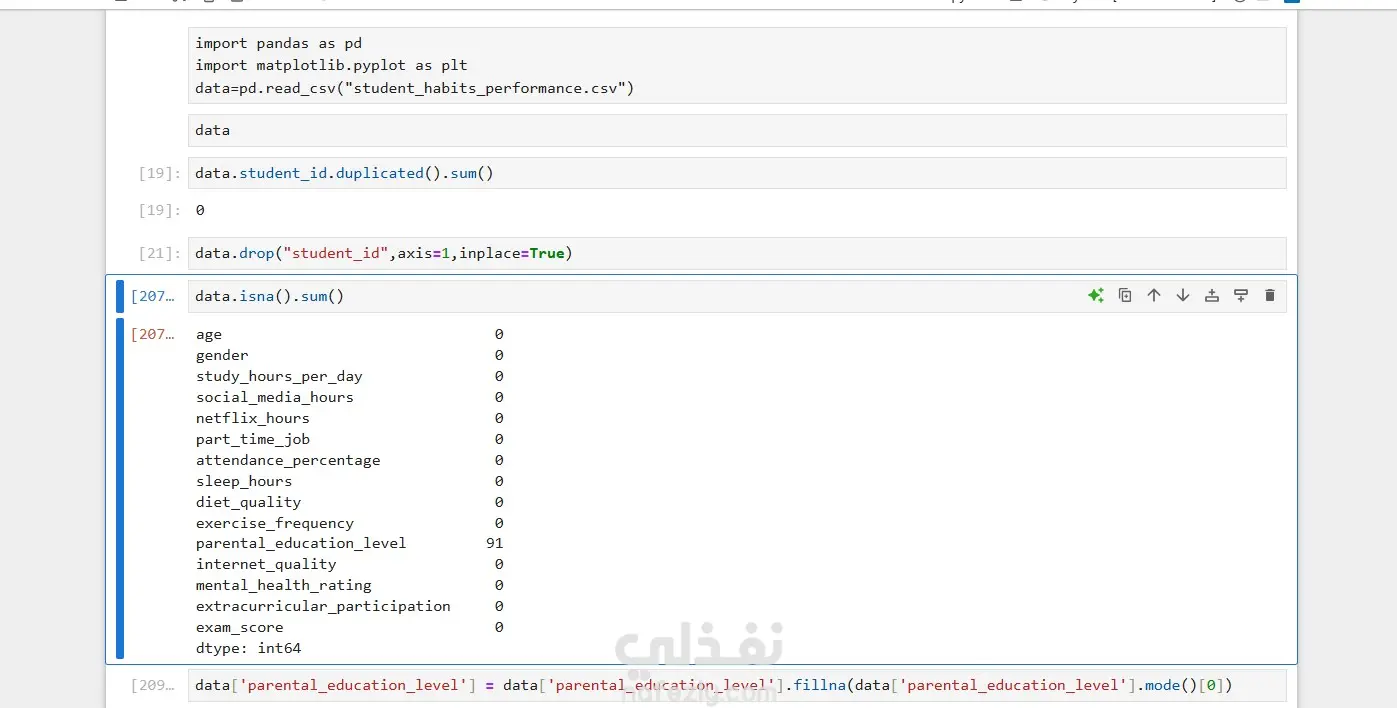
Task: Move the selected cell down
Action: point(1183,295)
